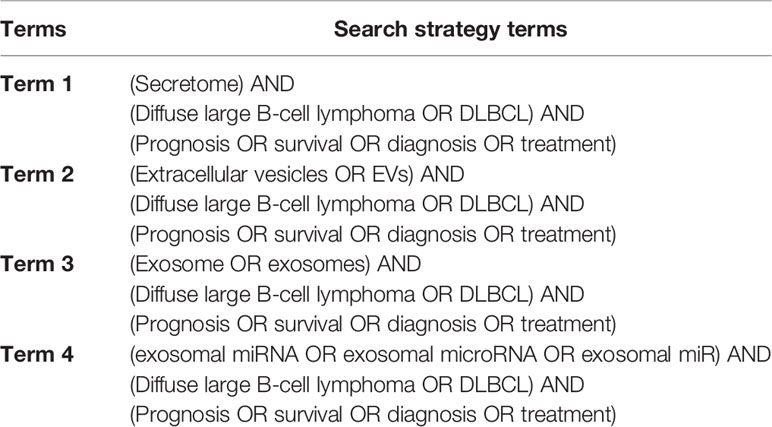Click the DLBCL line under Term 1
772x427 pixels.
coord(357,114)
